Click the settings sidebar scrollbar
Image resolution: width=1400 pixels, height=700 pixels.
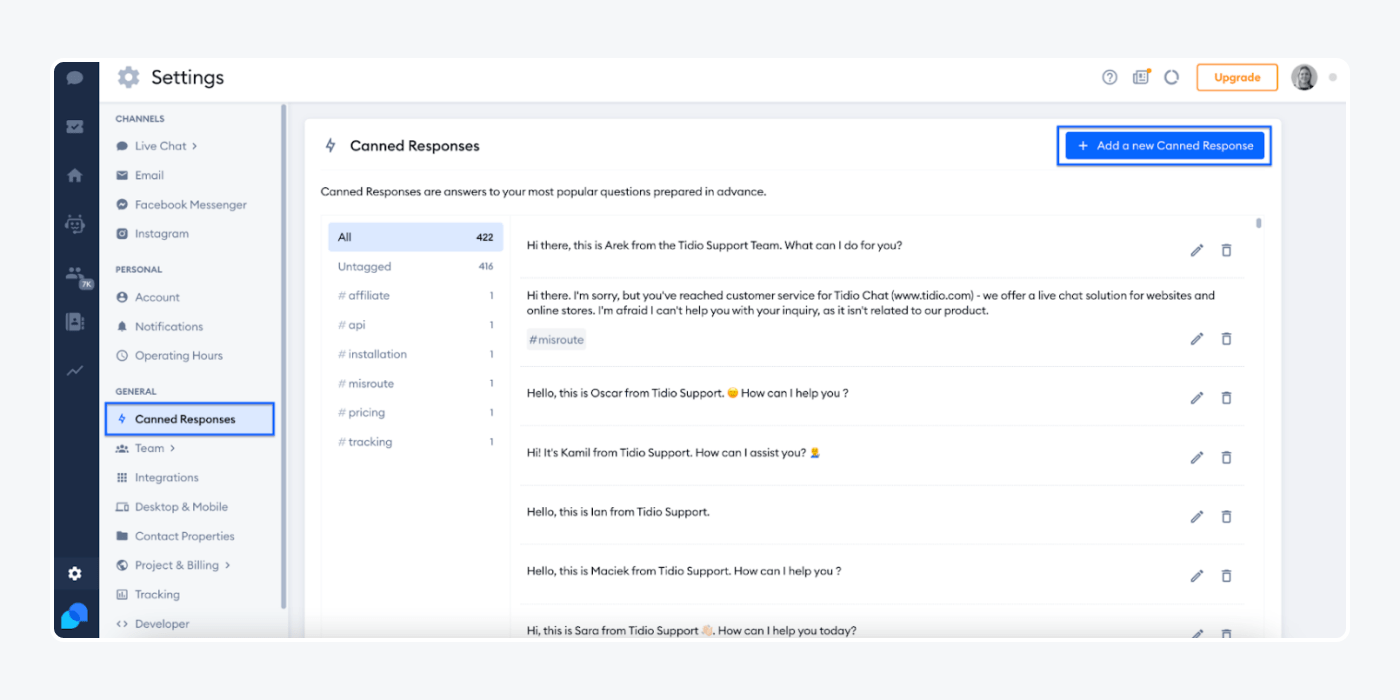pyautogui.click(x=284, y=356)
